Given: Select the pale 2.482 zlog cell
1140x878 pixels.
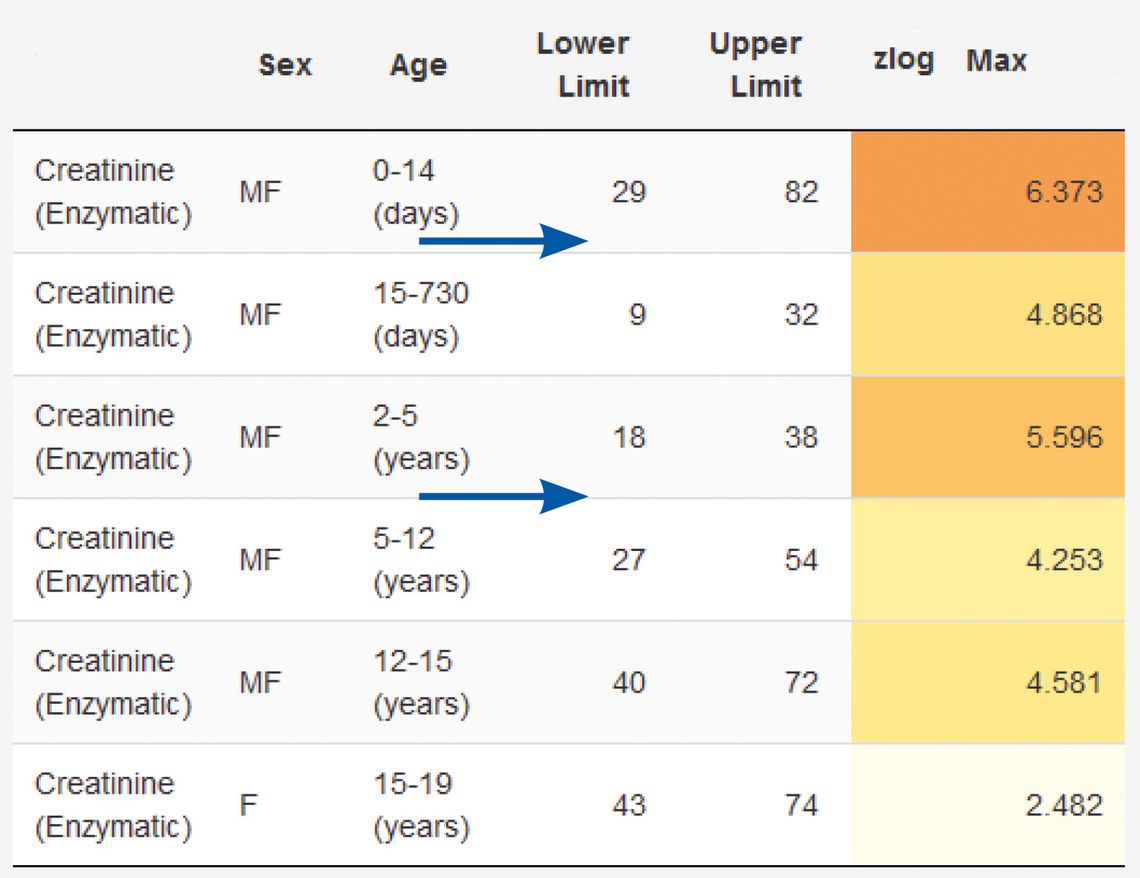Looking at the screenshot, I should pyautogui.click(x=987, y=805).
